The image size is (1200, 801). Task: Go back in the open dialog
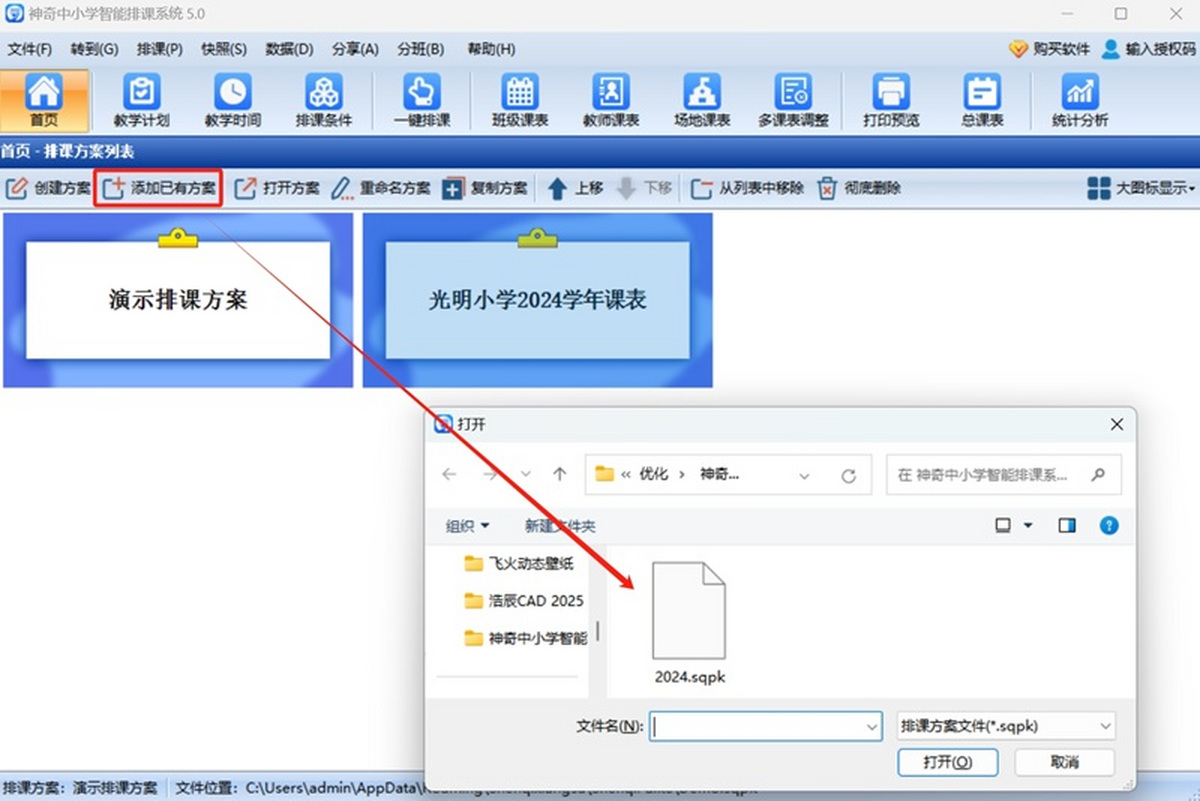450,475
